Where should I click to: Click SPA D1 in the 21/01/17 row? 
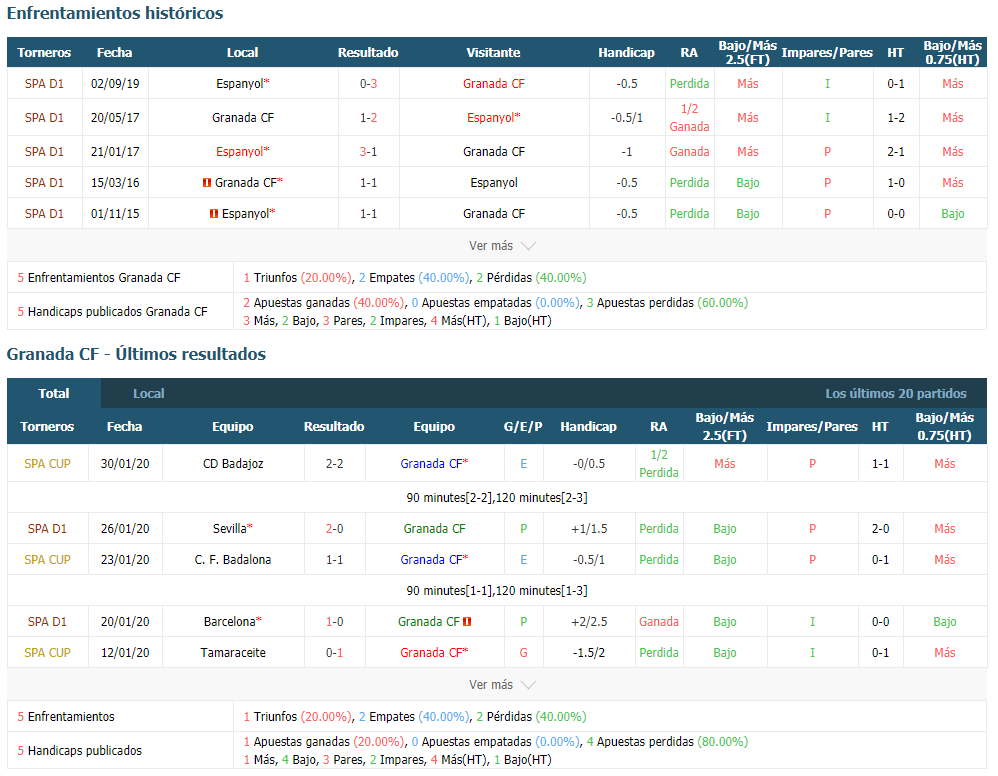coord(44,152)
